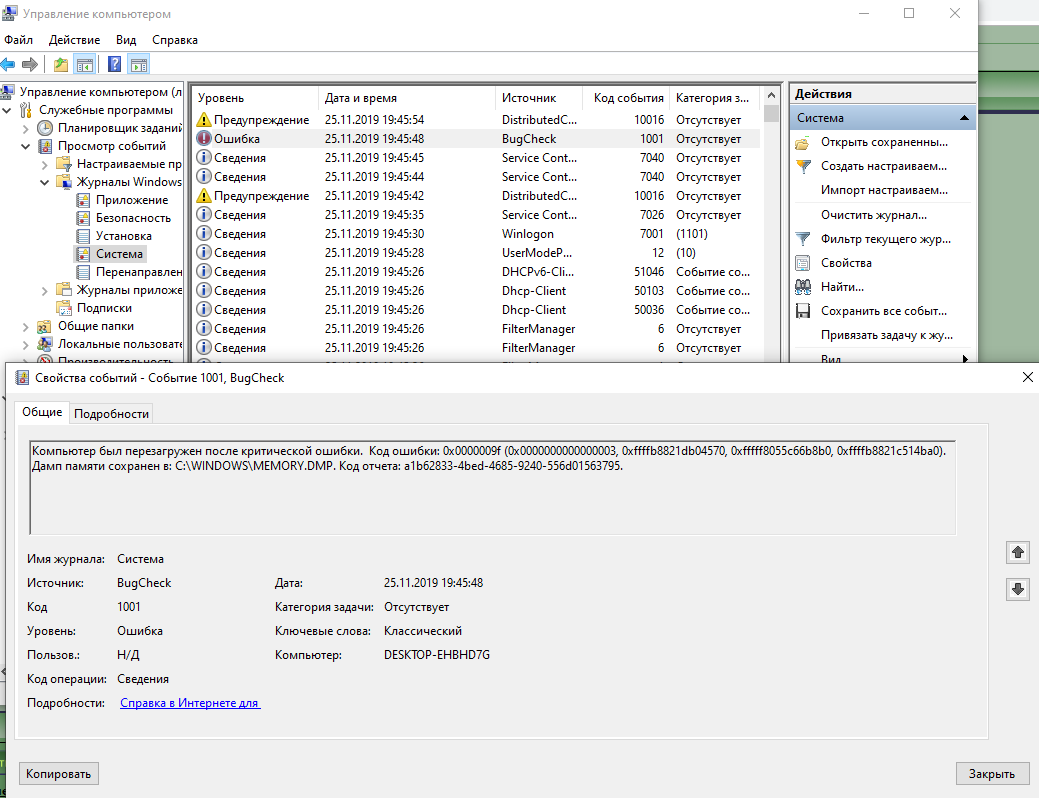Click the Копировать button
Screen dimensions: 1039x798
pos(58,773)
